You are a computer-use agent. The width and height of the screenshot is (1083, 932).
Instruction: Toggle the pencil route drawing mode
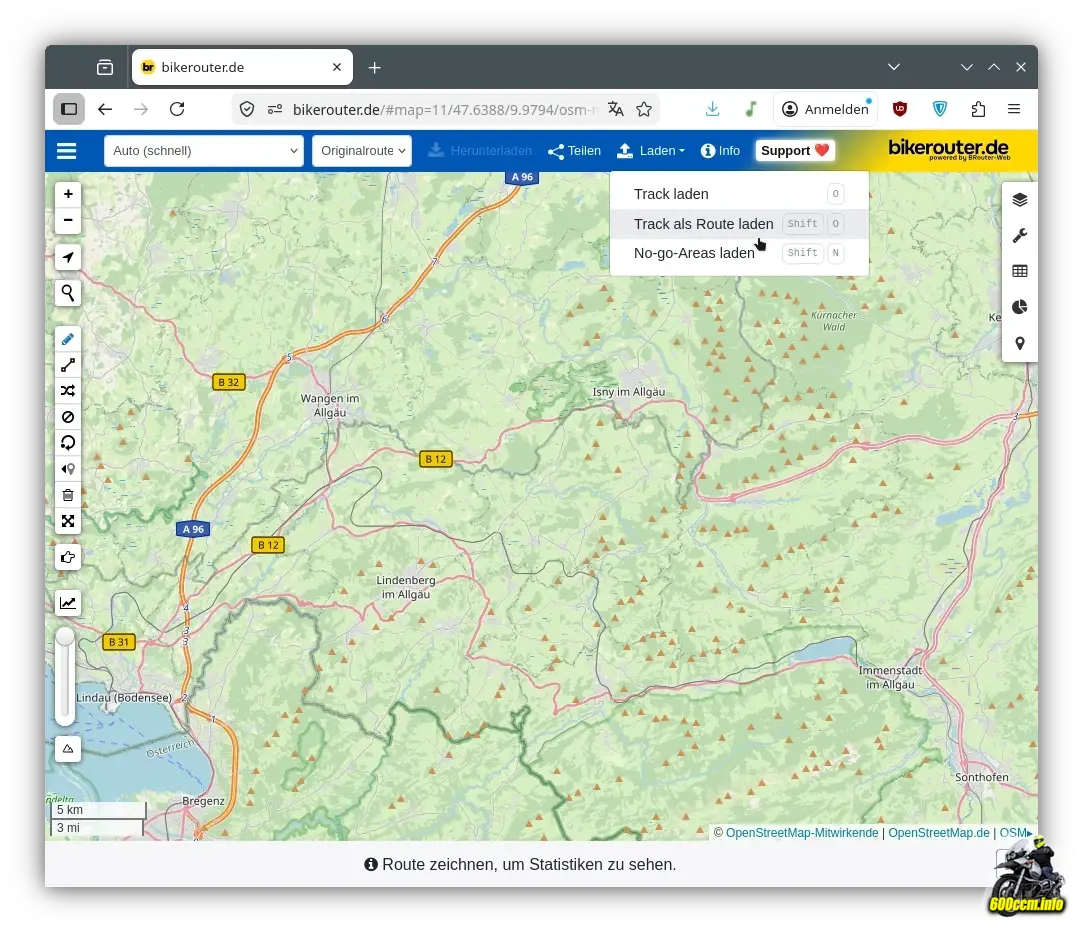click(68, 340)
